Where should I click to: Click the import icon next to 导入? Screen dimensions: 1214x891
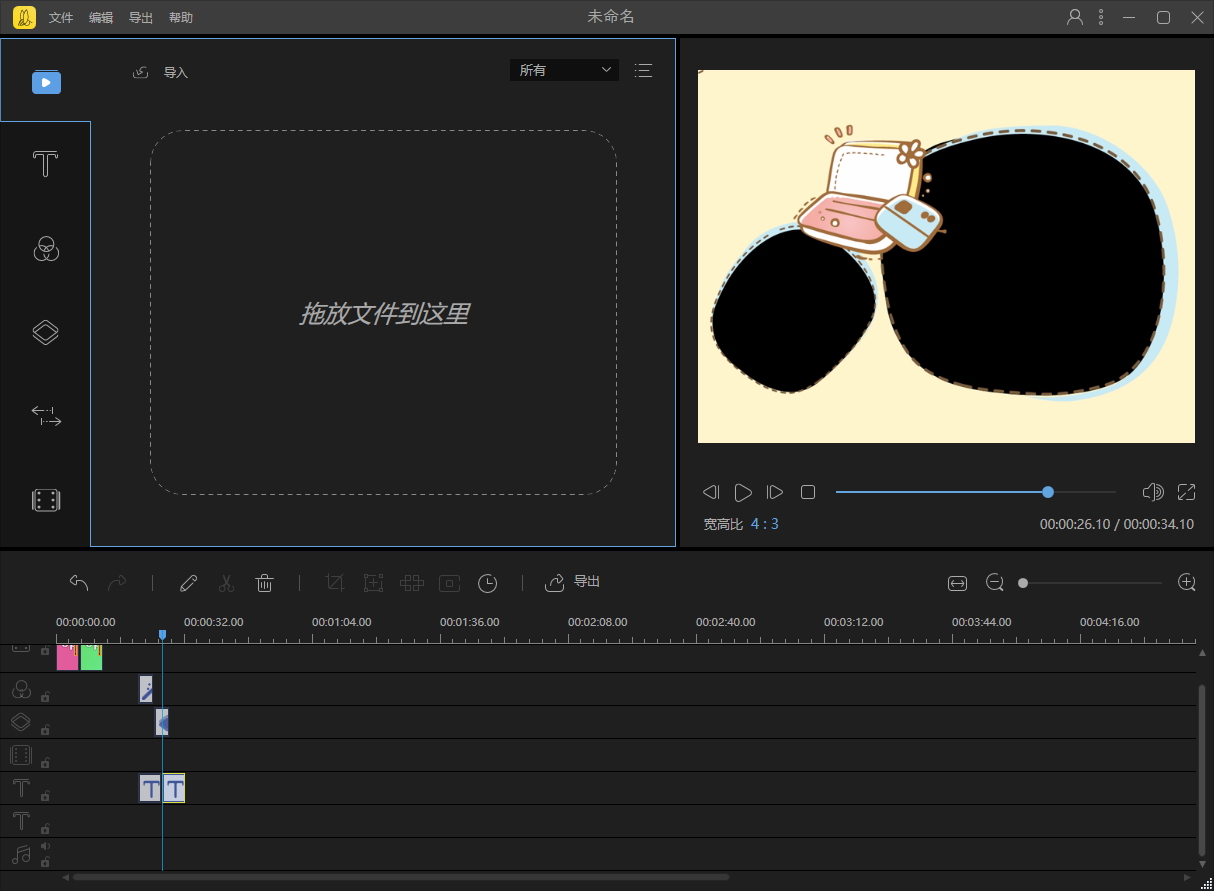141,72
